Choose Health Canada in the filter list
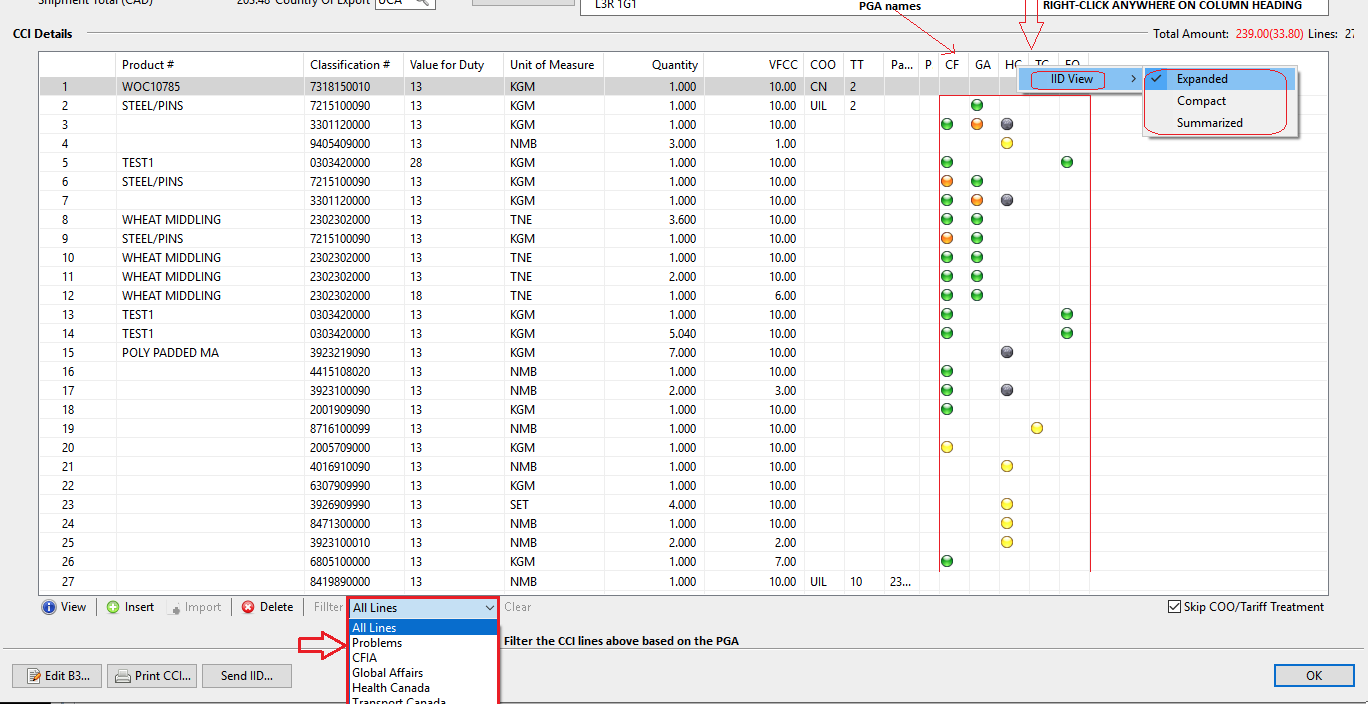This screenshot has height=704, width=1372. coord(423,688)
